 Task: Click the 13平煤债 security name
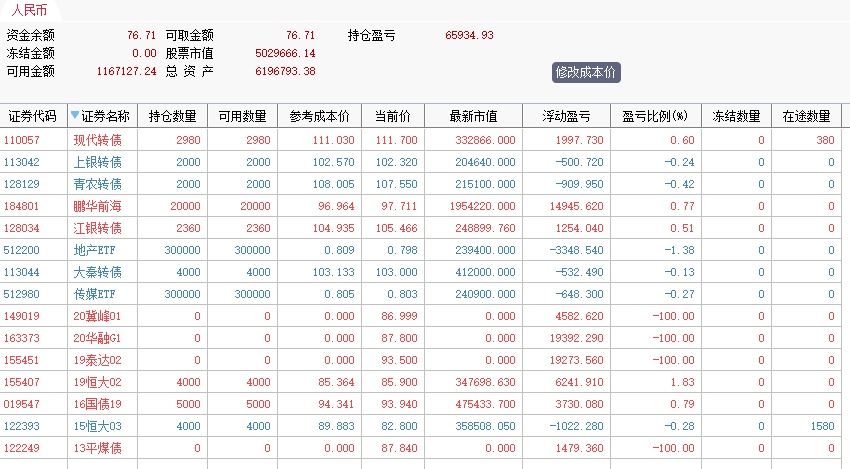pos(98,448)
